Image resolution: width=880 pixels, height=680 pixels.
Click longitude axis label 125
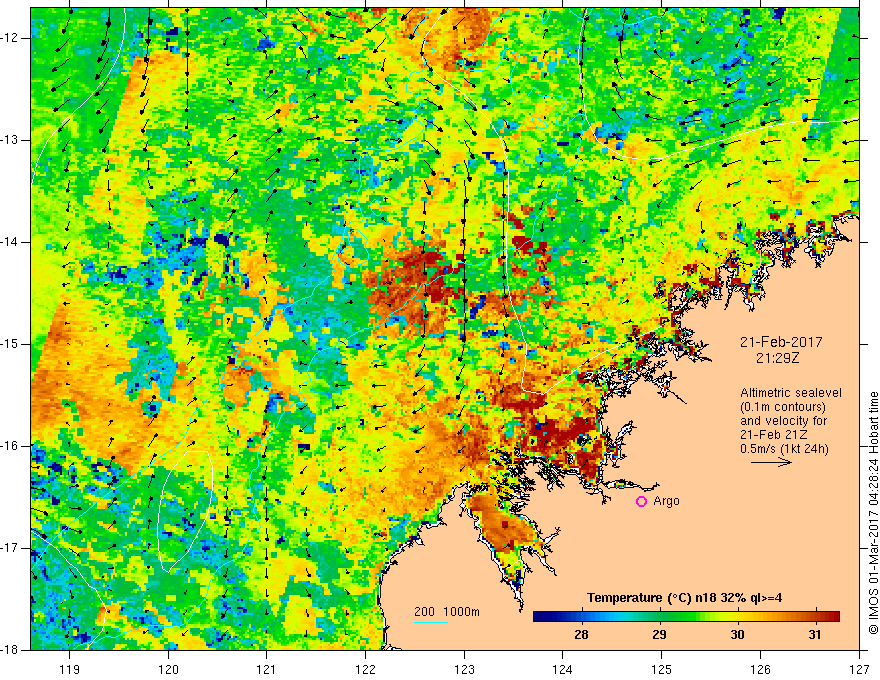pyautogui.click(x=662, y=669)
